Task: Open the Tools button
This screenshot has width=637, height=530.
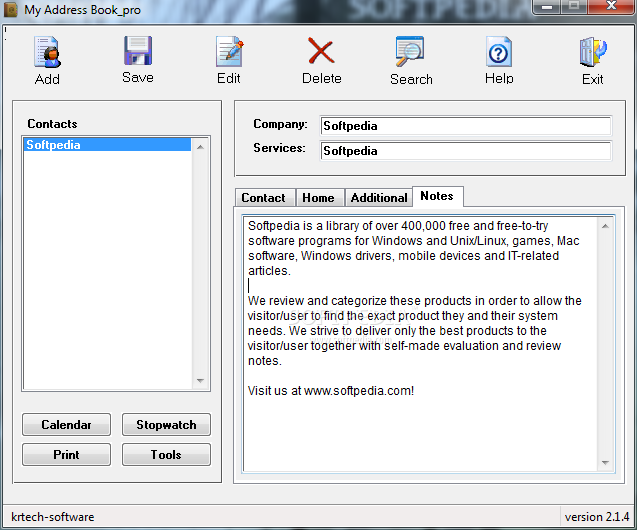Action: click(x=166, y=454)
